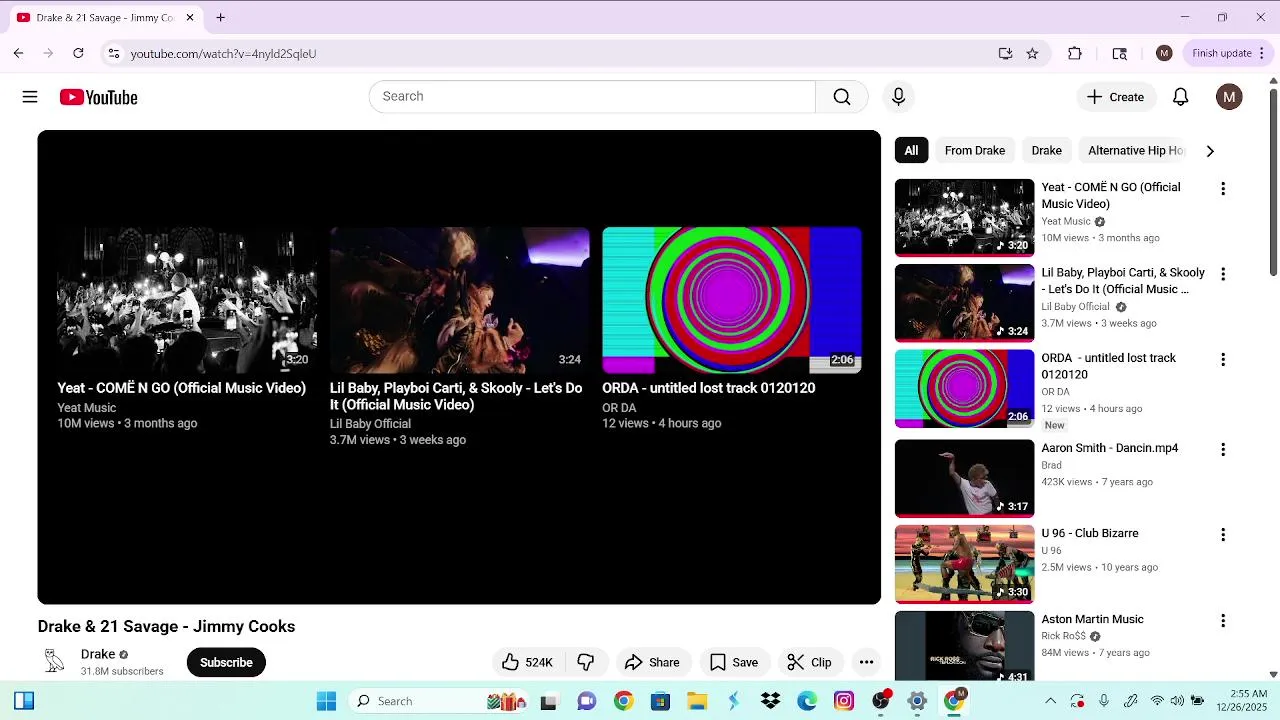Viewport: 1280px width, 720px height.
Task: Select the From Drake filter chip
Action: tap(975, 151)
